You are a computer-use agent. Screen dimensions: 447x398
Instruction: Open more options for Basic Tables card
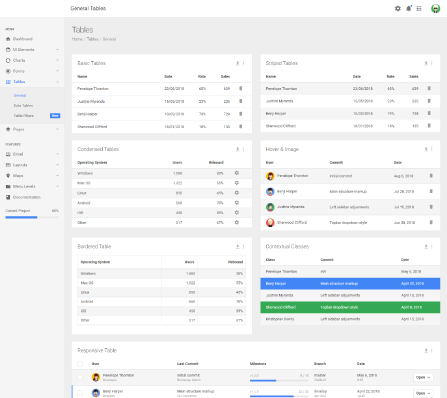pos(244,63)
